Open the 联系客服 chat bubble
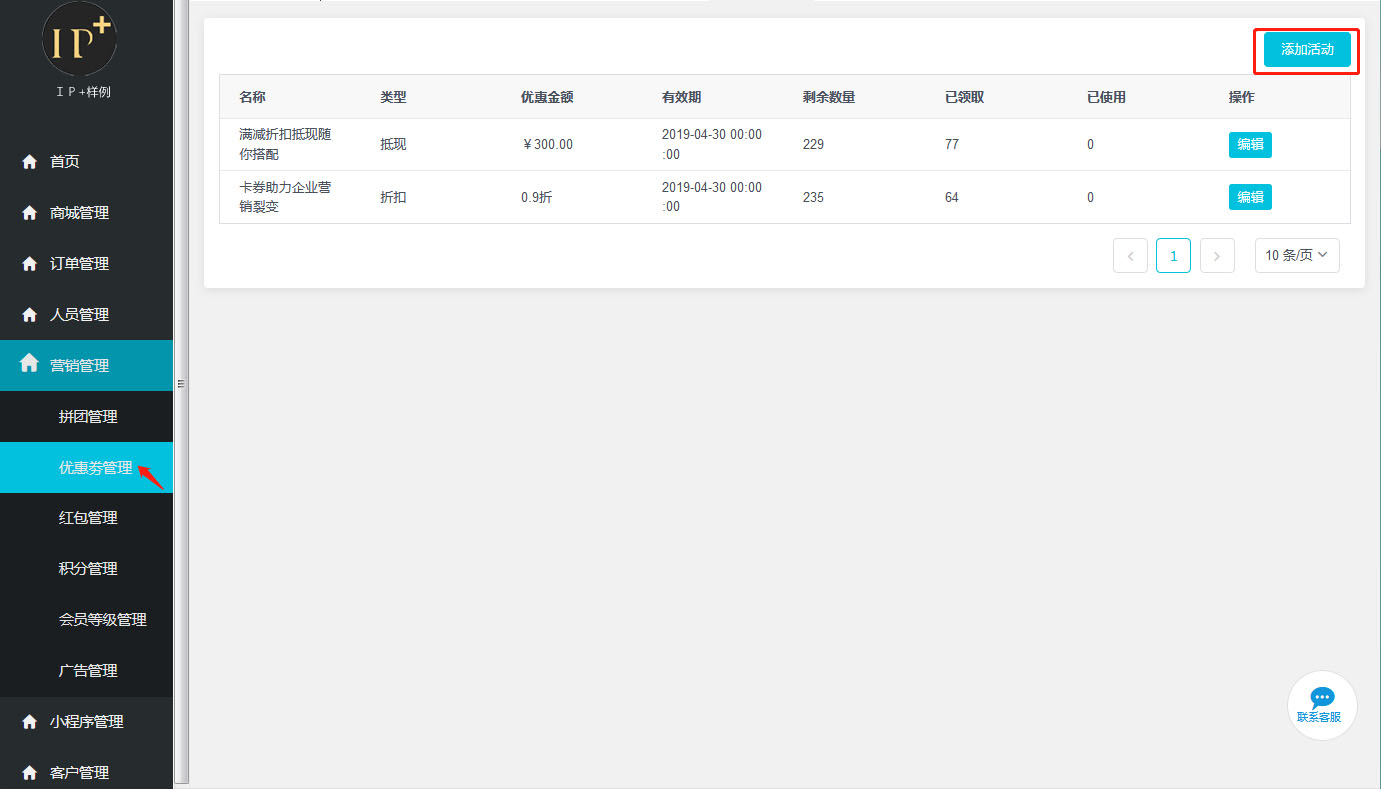The image size is (1381, 789). (1322, 704)
